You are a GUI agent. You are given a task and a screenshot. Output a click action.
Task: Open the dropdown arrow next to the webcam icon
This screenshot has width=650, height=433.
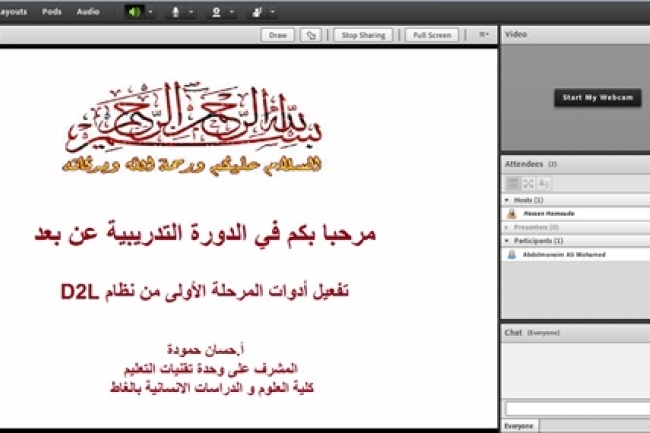(232, 12)
